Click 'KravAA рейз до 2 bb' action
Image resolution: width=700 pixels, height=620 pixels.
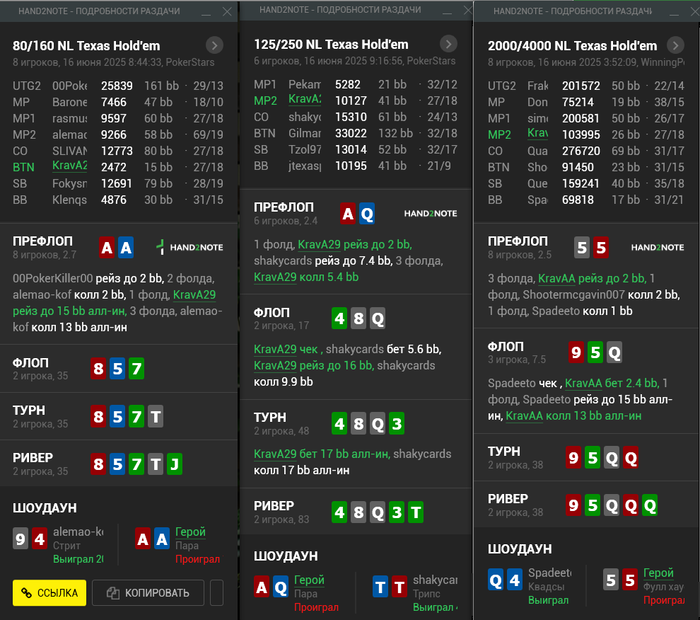[x=592, y=279]
